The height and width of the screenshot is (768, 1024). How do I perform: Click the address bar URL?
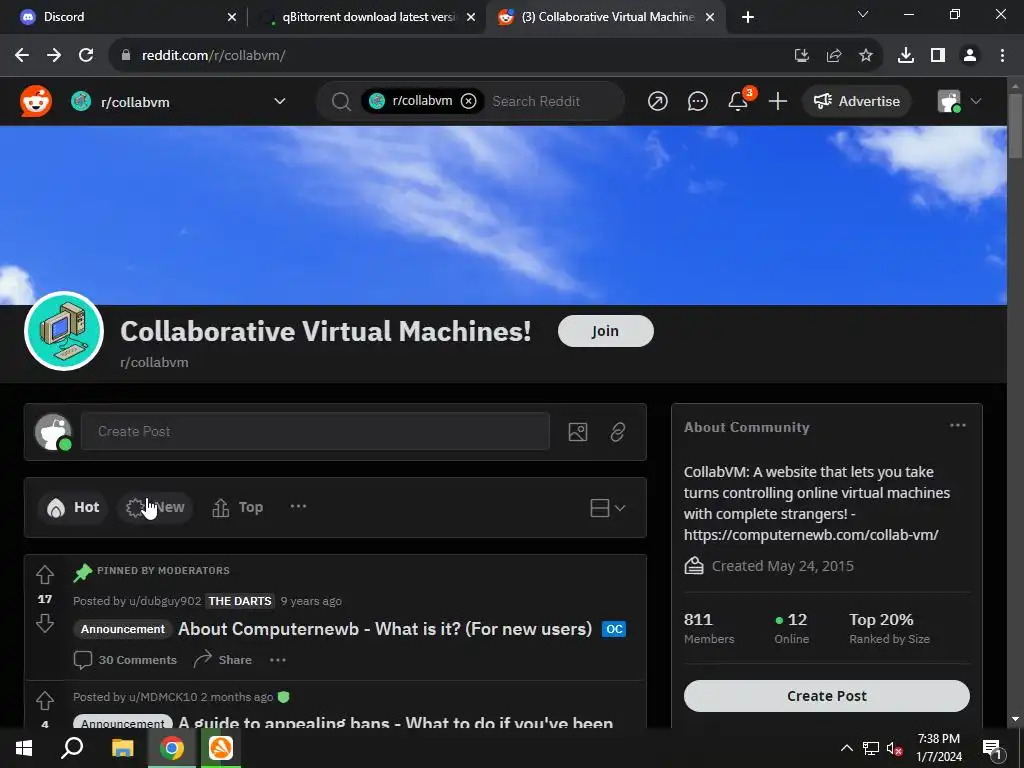[214, 56]
